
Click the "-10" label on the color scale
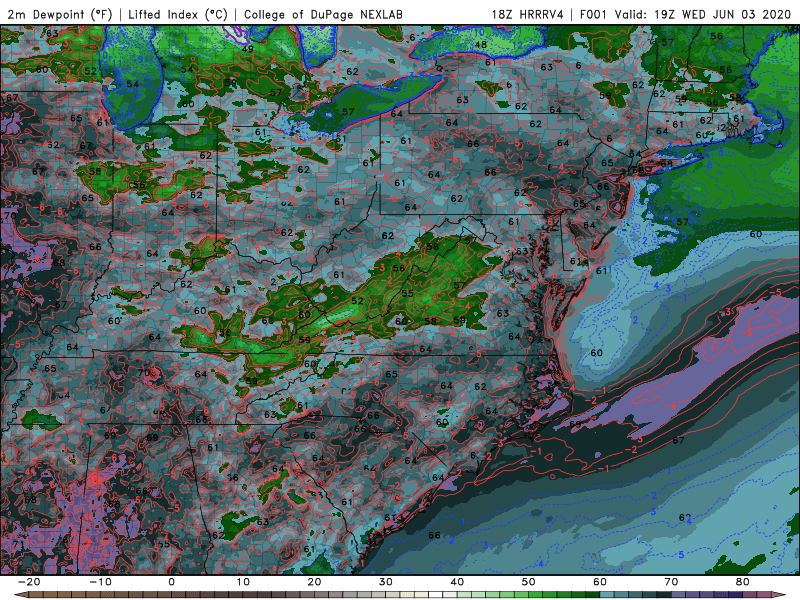(x=100, y=582)
